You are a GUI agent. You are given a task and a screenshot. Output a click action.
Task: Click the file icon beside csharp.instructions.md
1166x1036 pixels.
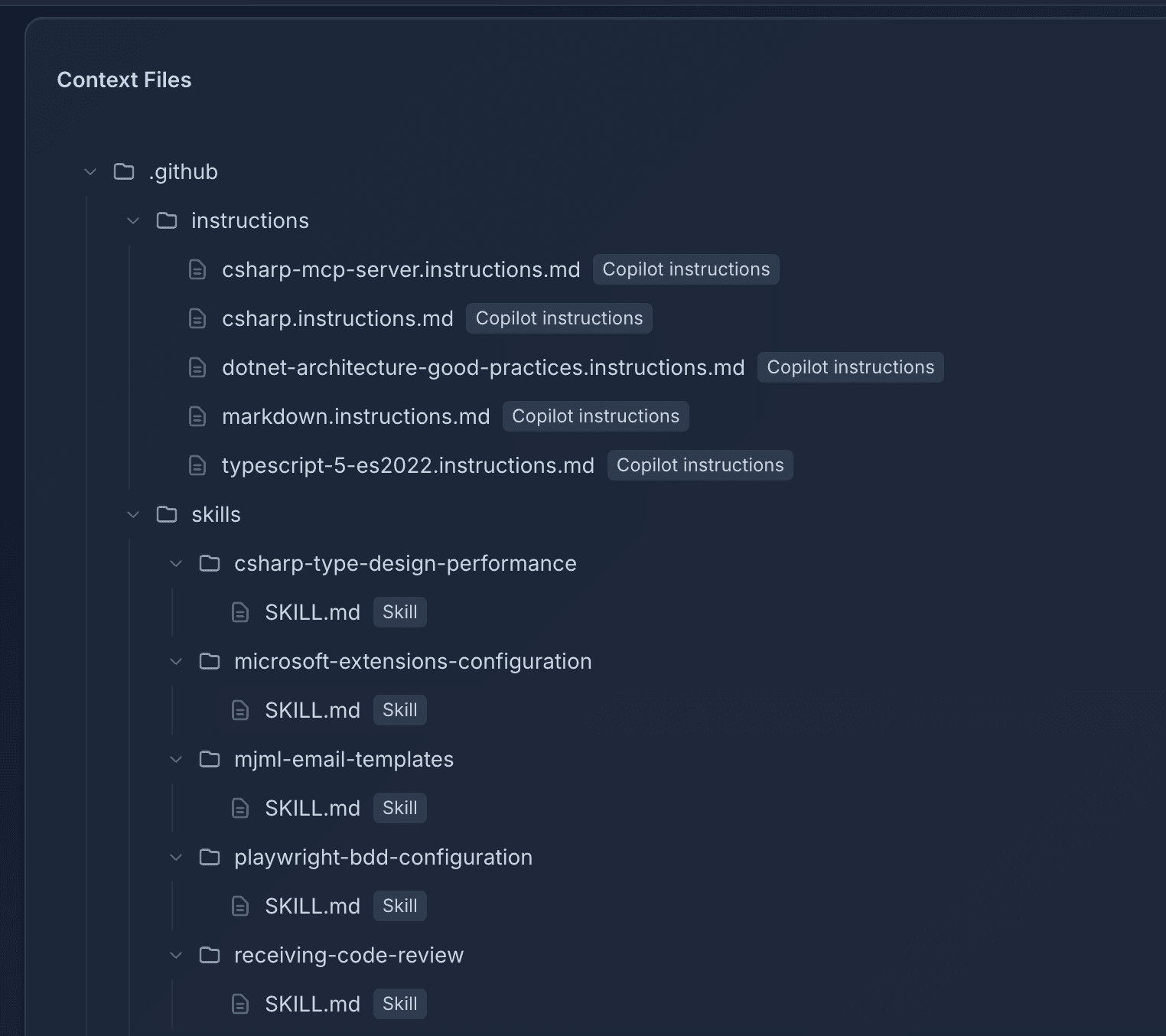[x=197, y=318]
